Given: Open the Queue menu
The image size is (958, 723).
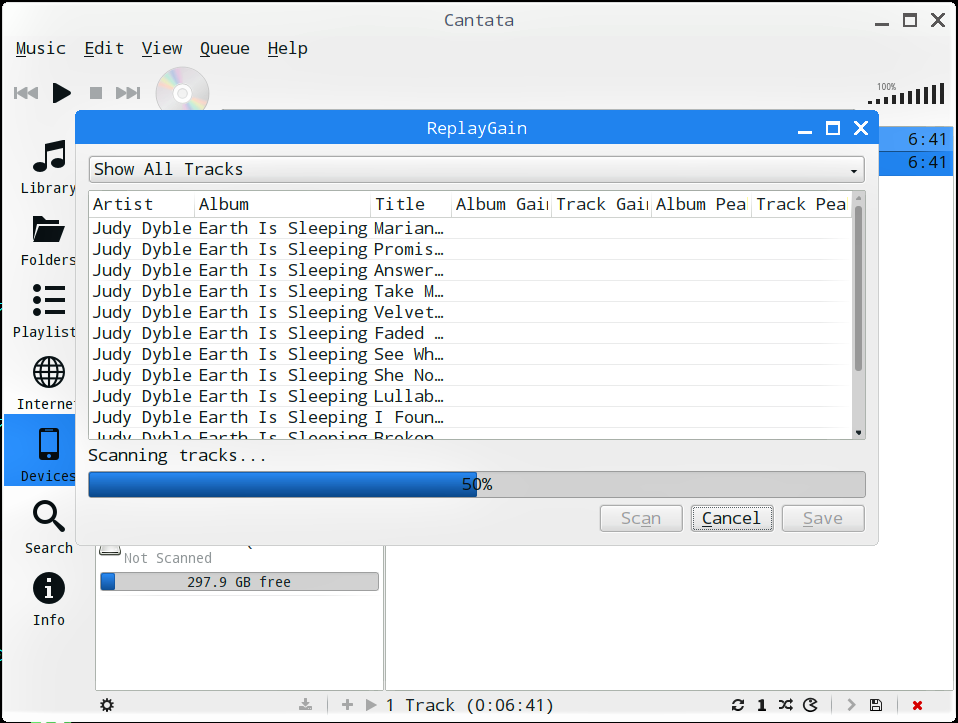Looking at the screenshot, I should click(x=224, y=48).
